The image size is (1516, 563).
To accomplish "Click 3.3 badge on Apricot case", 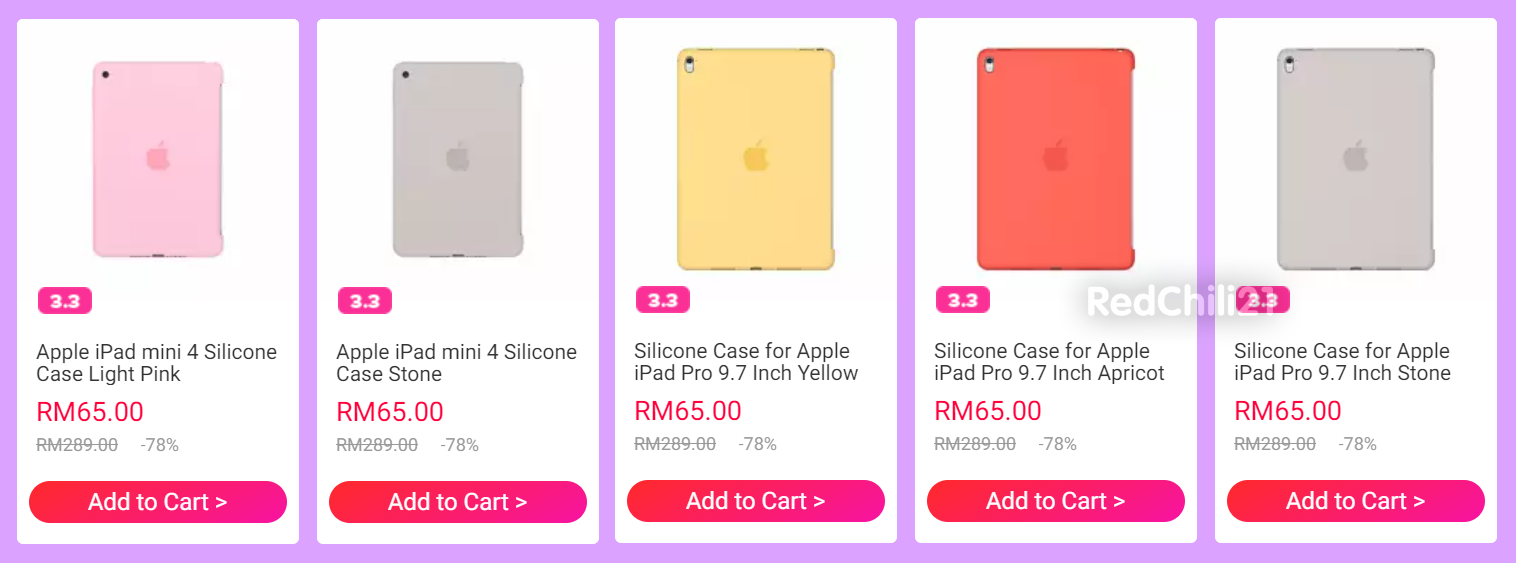I will click(x=963, y=300).
